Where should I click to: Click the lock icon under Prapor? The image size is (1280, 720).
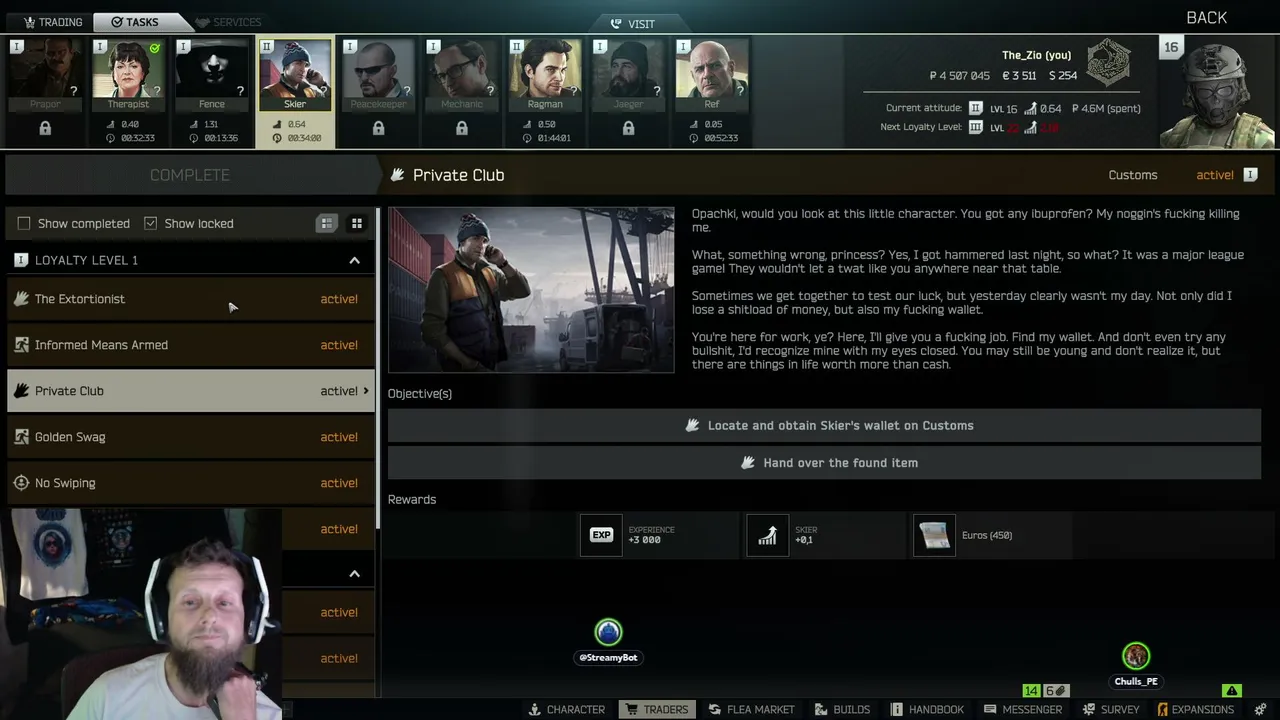click(x=45, y=128)
